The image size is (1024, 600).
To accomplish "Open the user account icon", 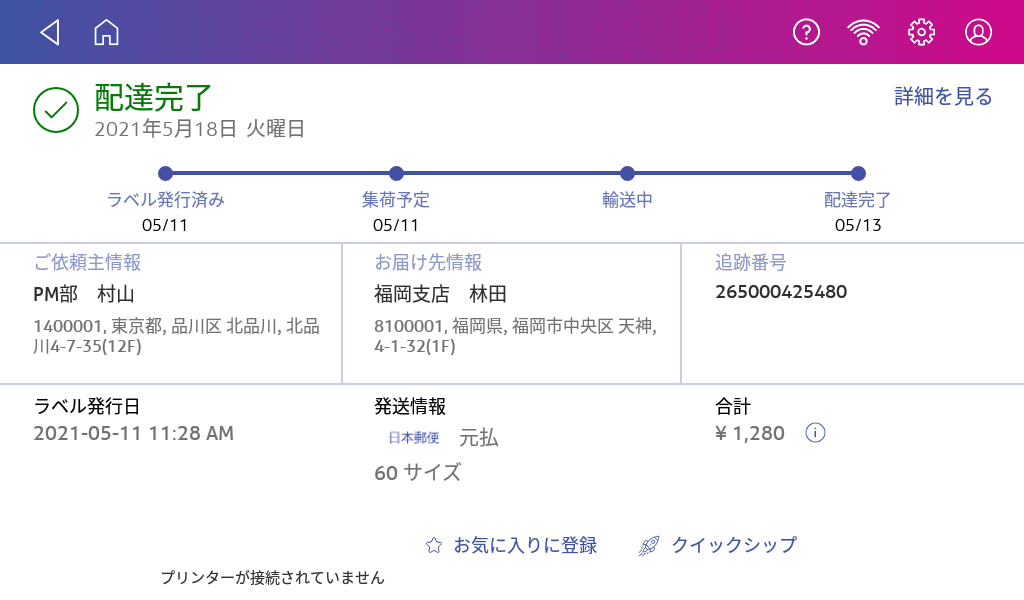I will coord(979,31).
